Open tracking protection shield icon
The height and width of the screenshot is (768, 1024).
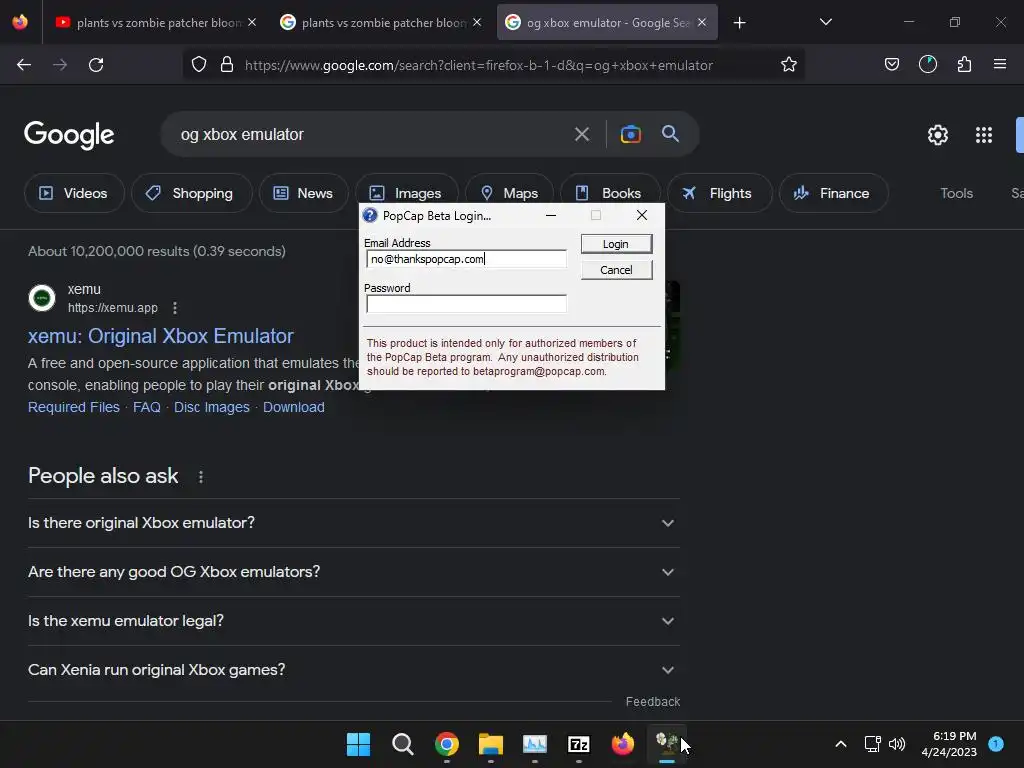click(x=199, y=65)
